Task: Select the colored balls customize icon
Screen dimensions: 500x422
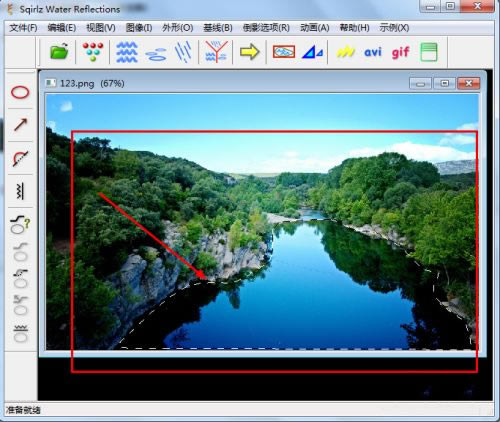Action: (93, 52)
